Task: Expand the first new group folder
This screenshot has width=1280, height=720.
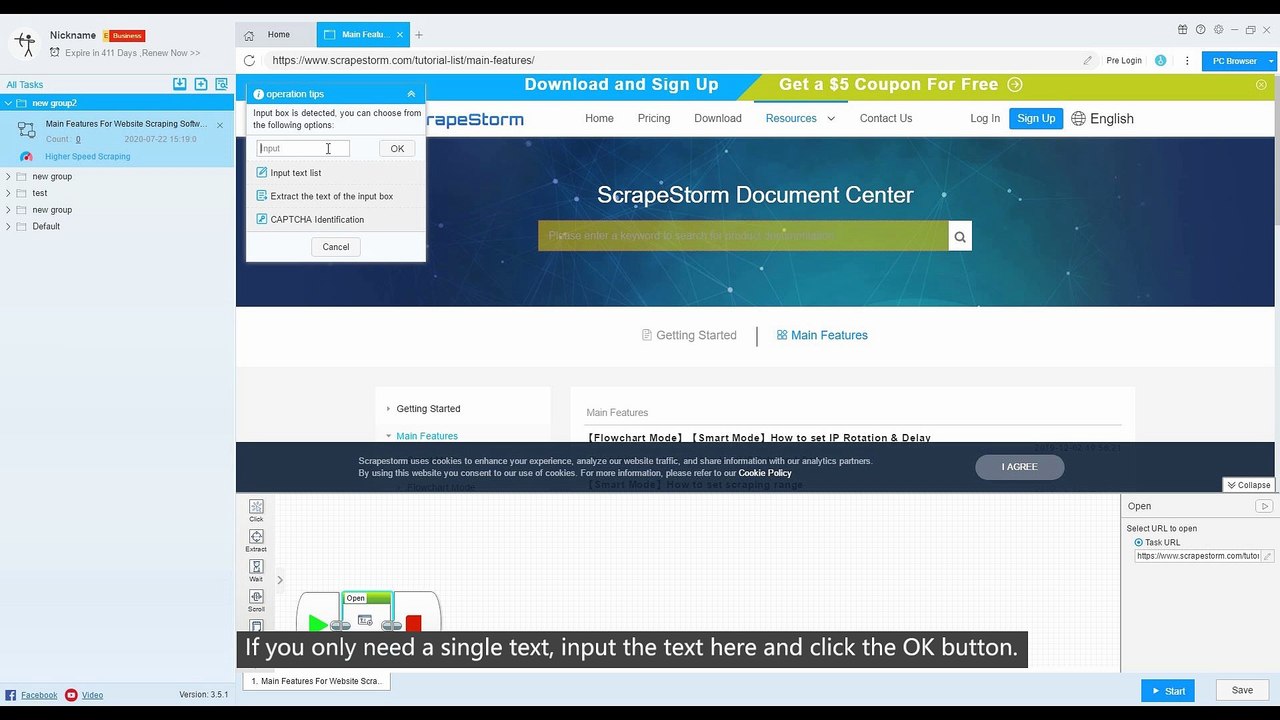Action: [x=9, y=177]
